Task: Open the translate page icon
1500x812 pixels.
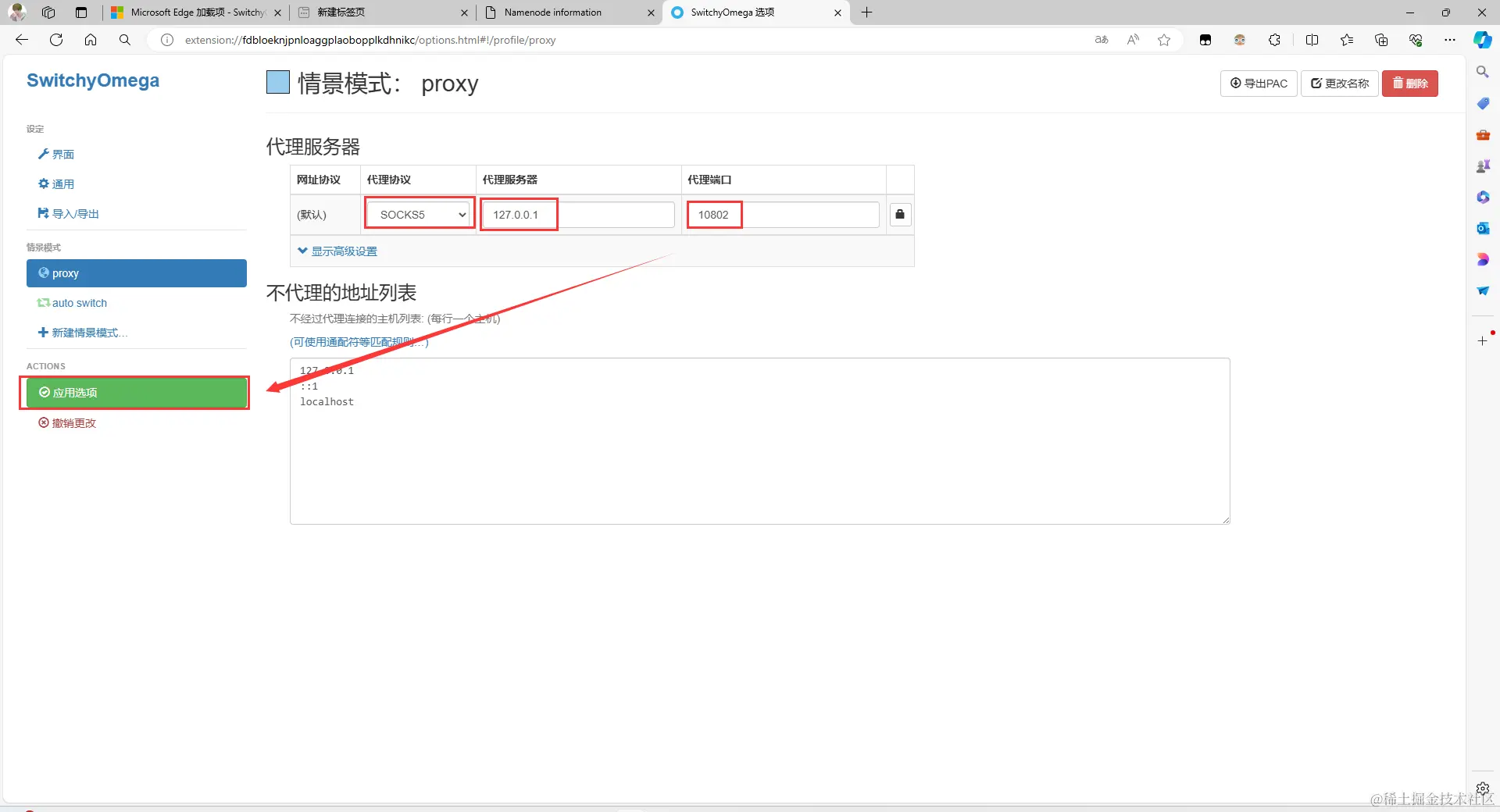Action: (x=1102, y=40)
